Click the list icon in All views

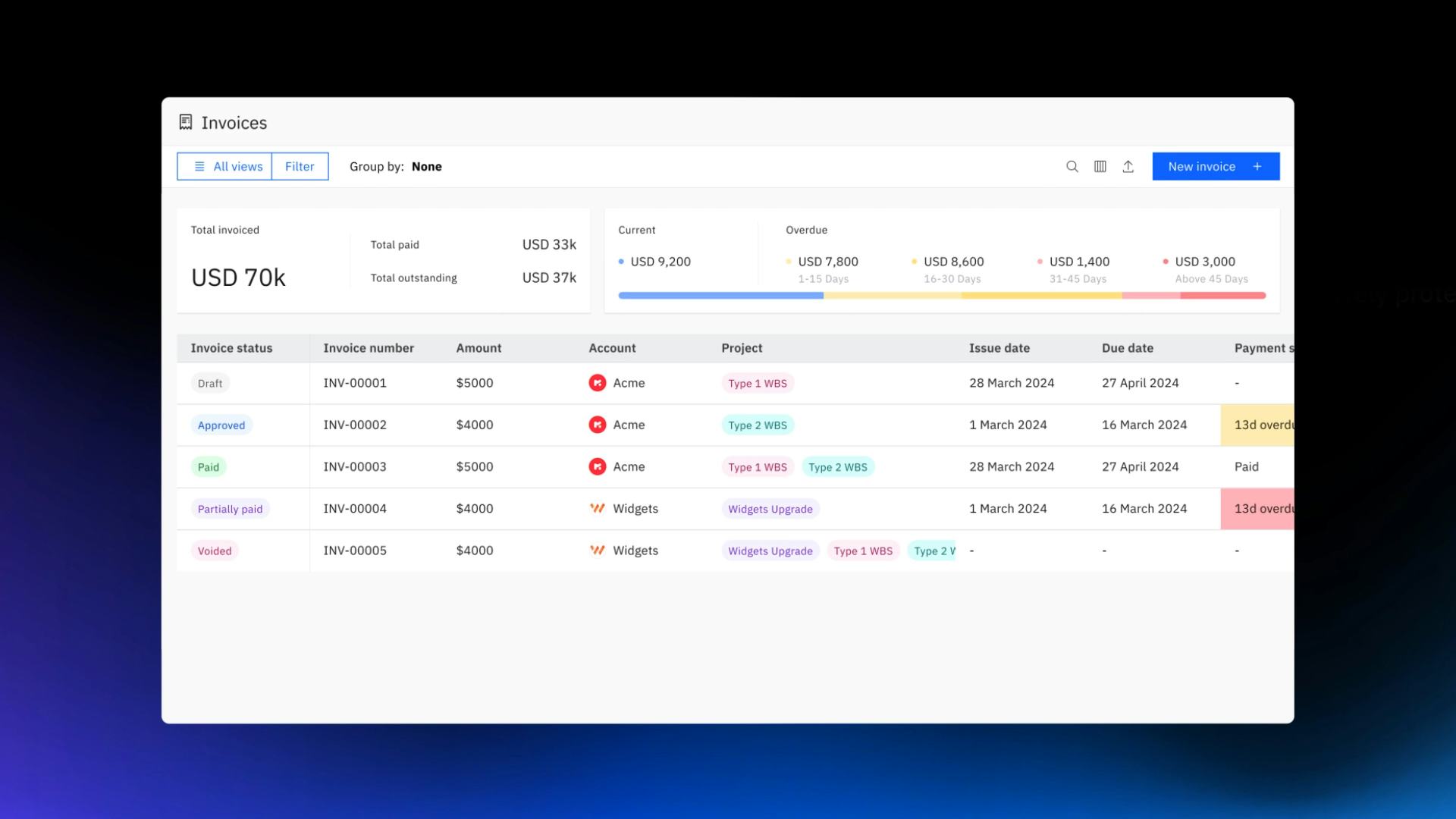point(199,167)
